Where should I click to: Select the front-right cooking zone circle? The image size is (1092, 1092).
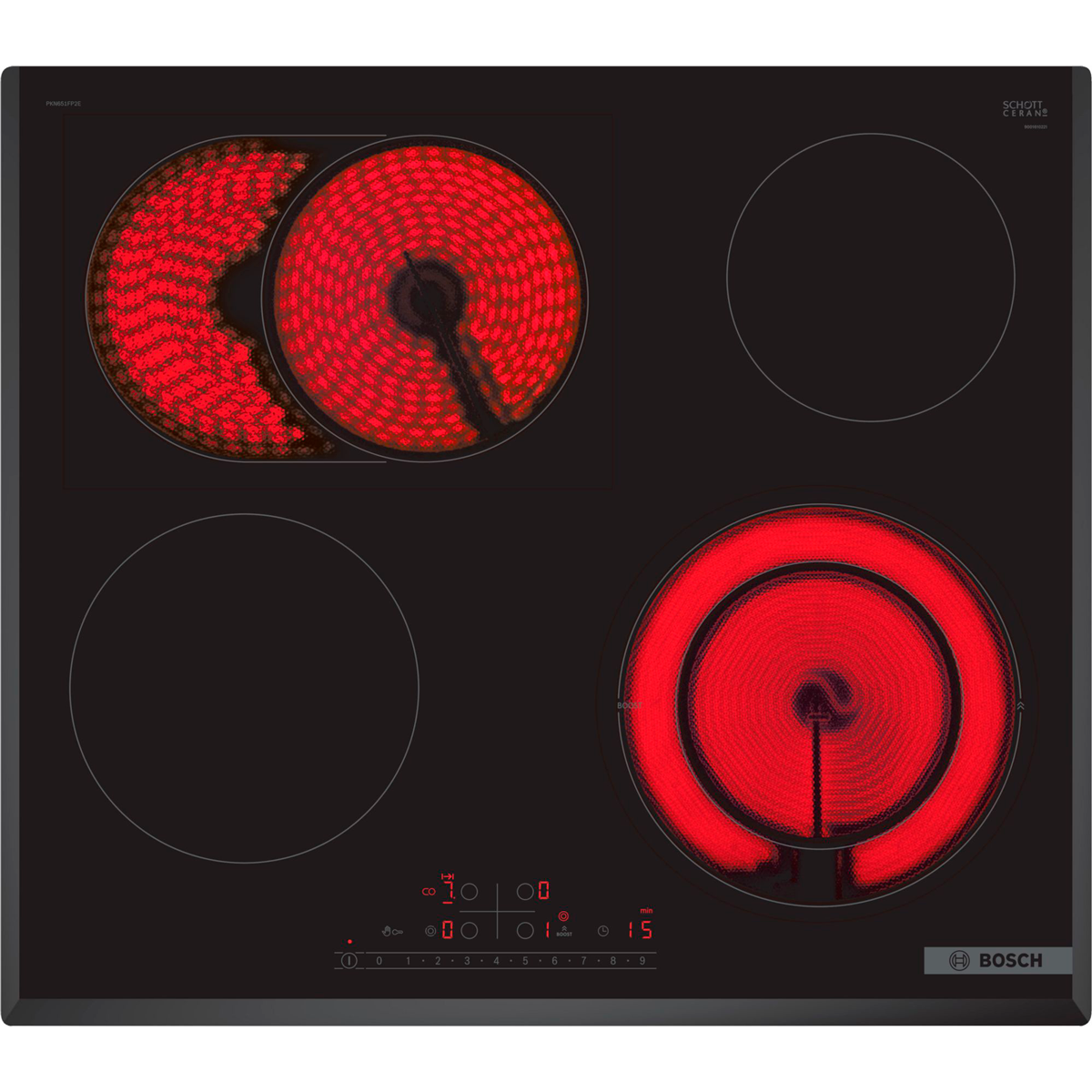525,931
